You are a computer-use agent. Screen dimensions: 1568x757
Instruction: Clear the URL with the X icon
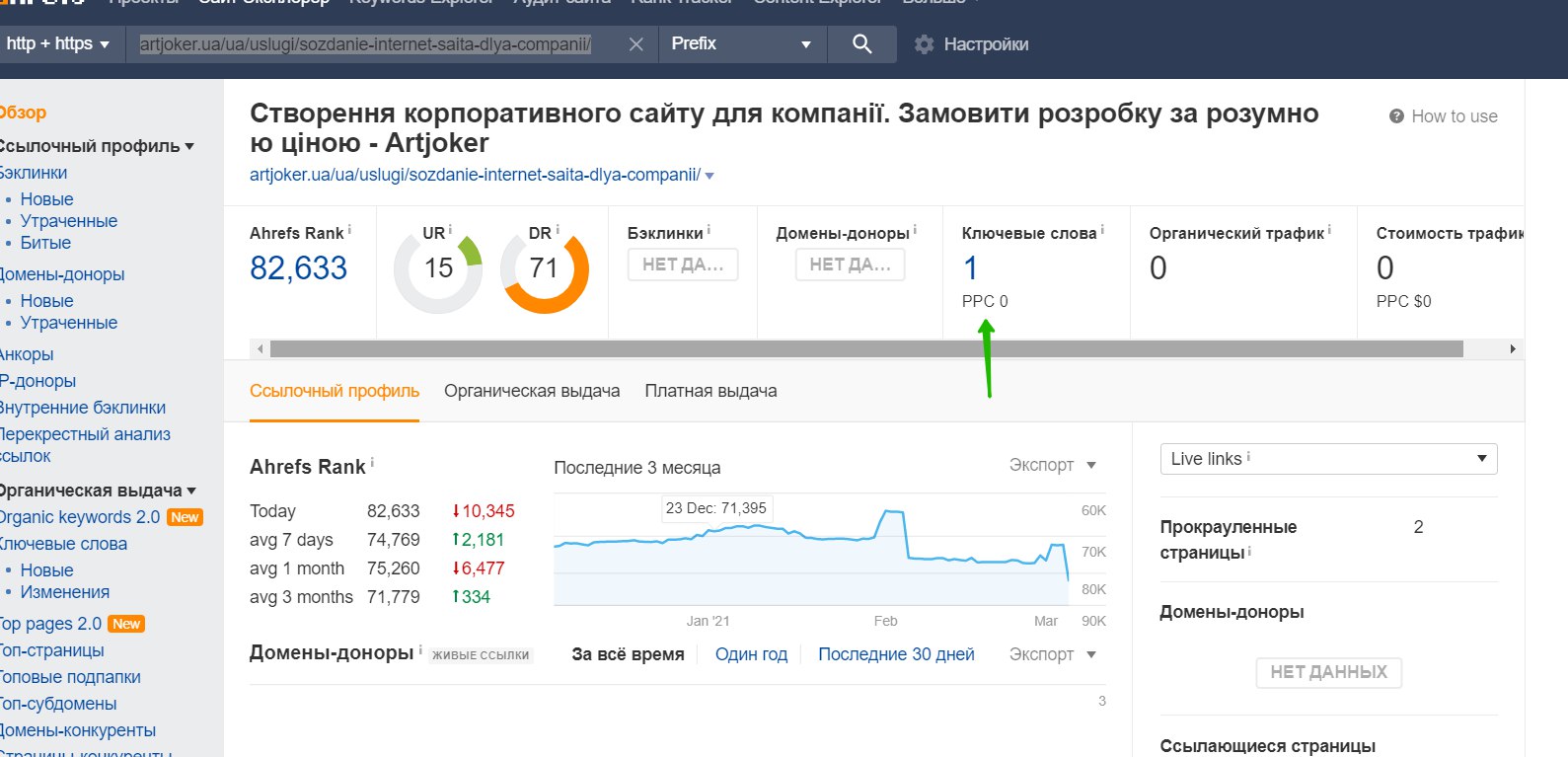tap(636, 44)
